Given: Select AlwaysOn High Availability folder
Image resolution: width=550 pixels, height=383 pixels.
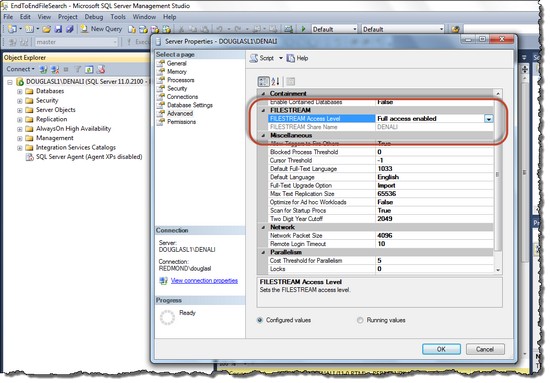Looking at the screenshot, I should click(x=73, y=129).
